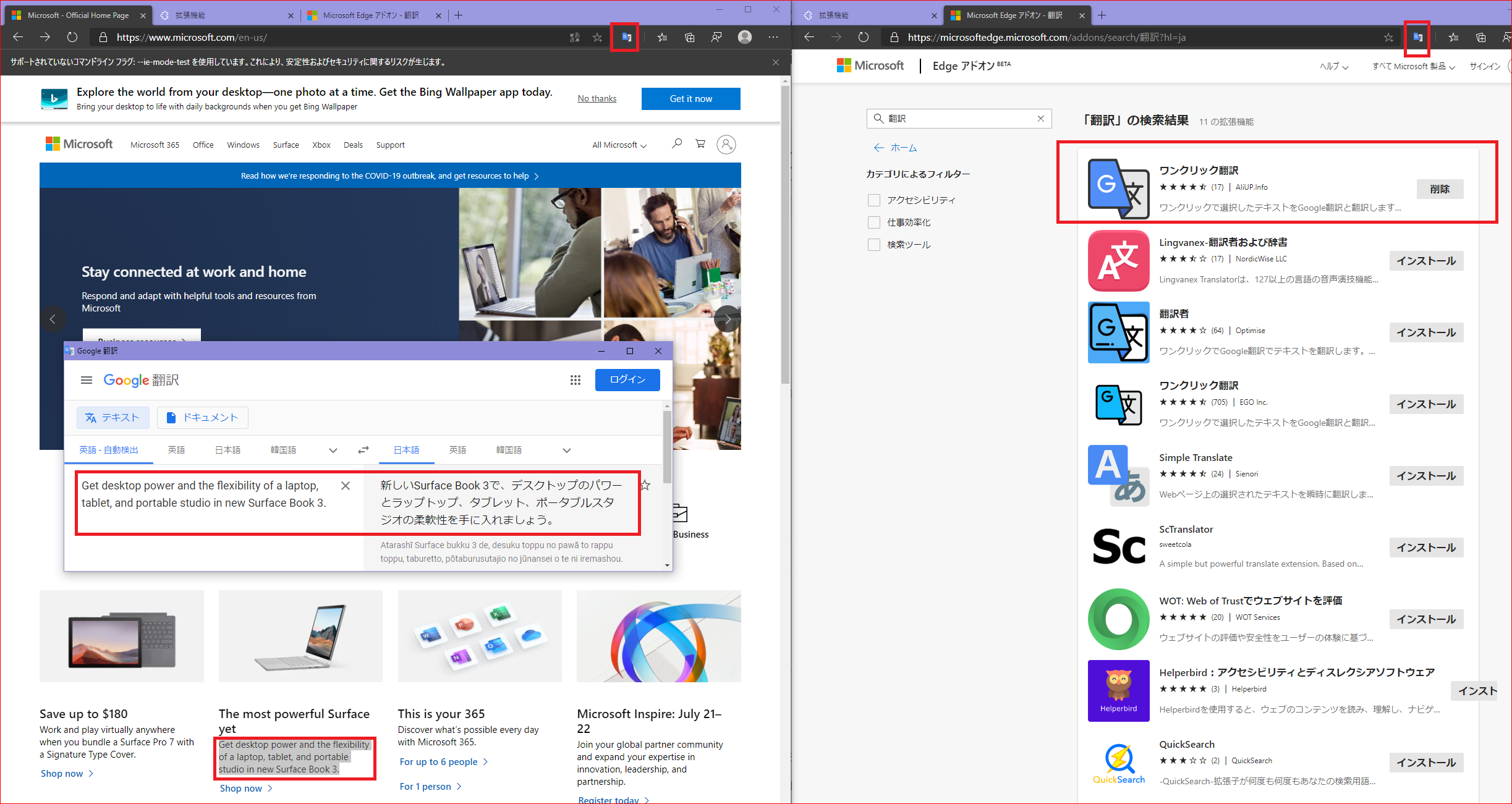This screenshot has width=1512, height=804.
Task: Click Shop now under Save up to $180
Action: (67, 774)
